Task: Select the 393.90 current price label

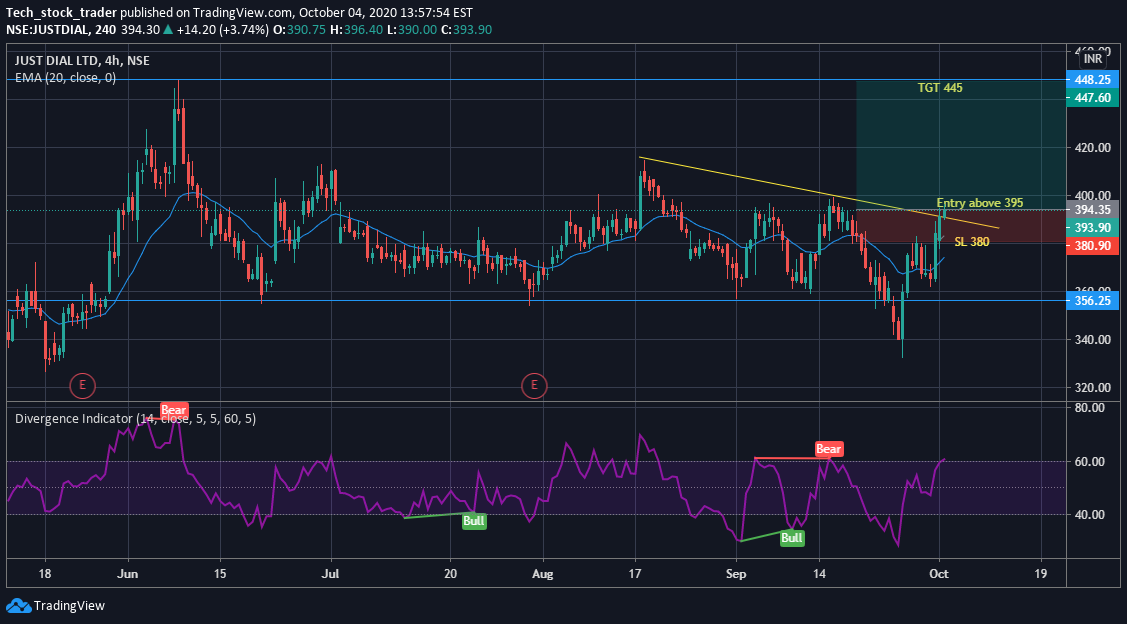Action: point(1093,228)
